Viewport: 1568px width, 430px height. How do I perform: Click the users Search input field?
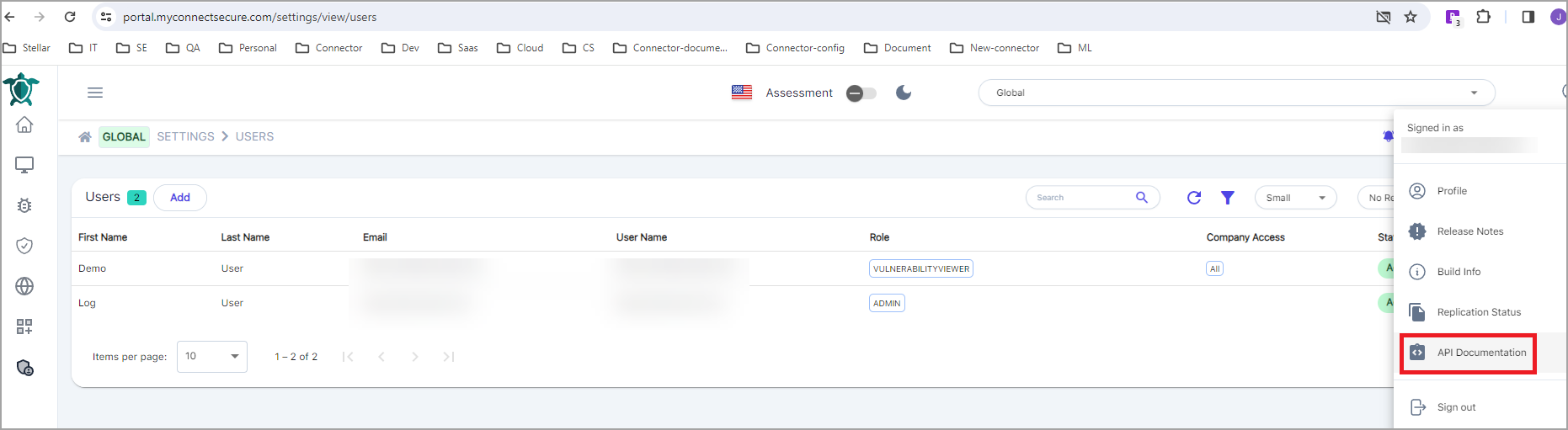click(1082, 198)
